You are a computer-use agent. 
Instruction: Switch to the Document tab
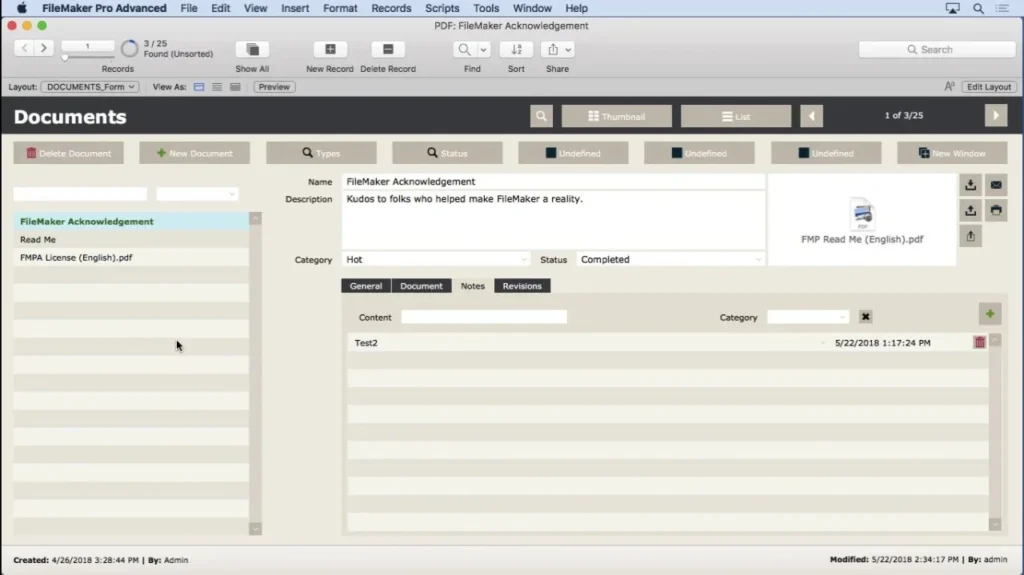pos(421,286)
